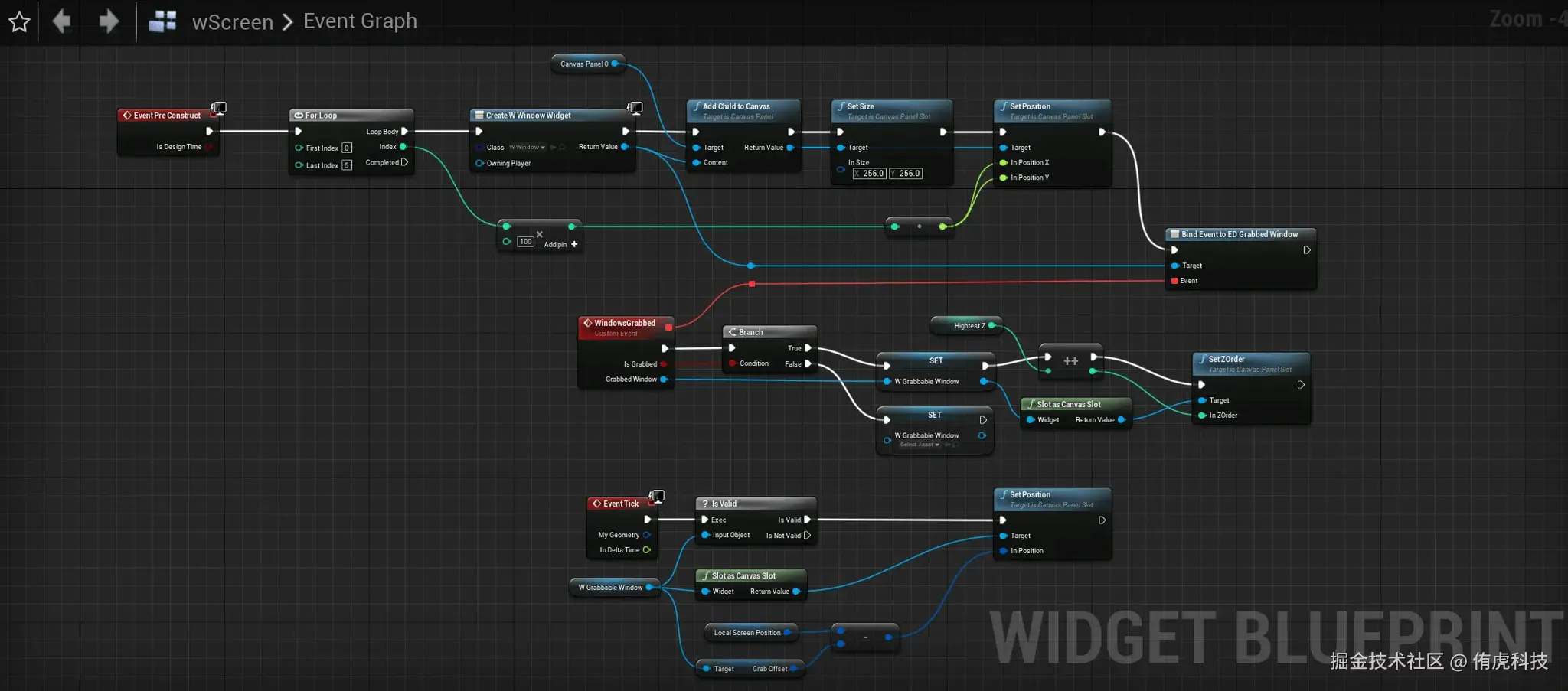Click the In Delta Time pin

(647, 550)
